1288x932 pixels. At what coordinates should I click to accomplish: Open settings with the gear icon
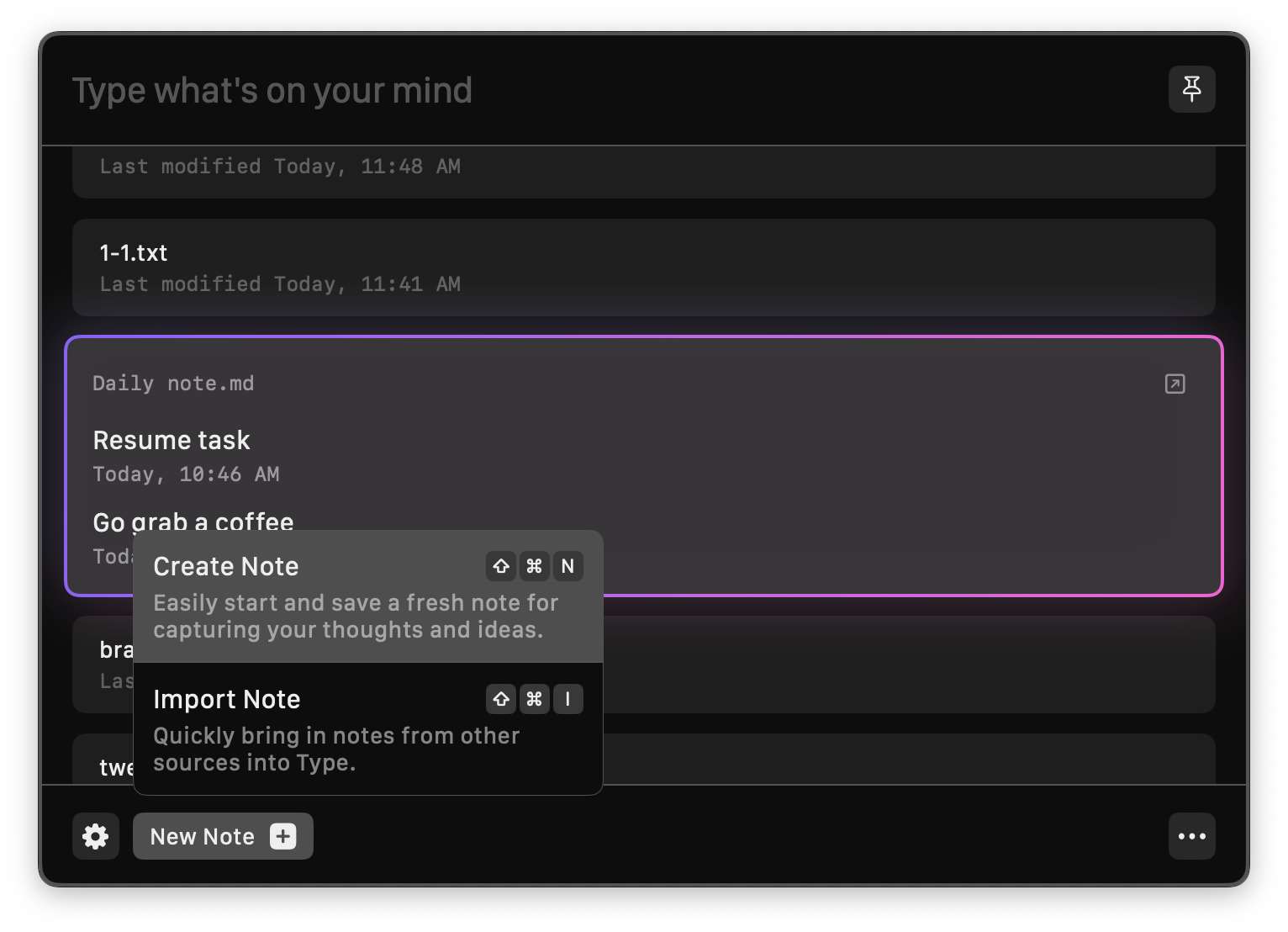point(96,836)
